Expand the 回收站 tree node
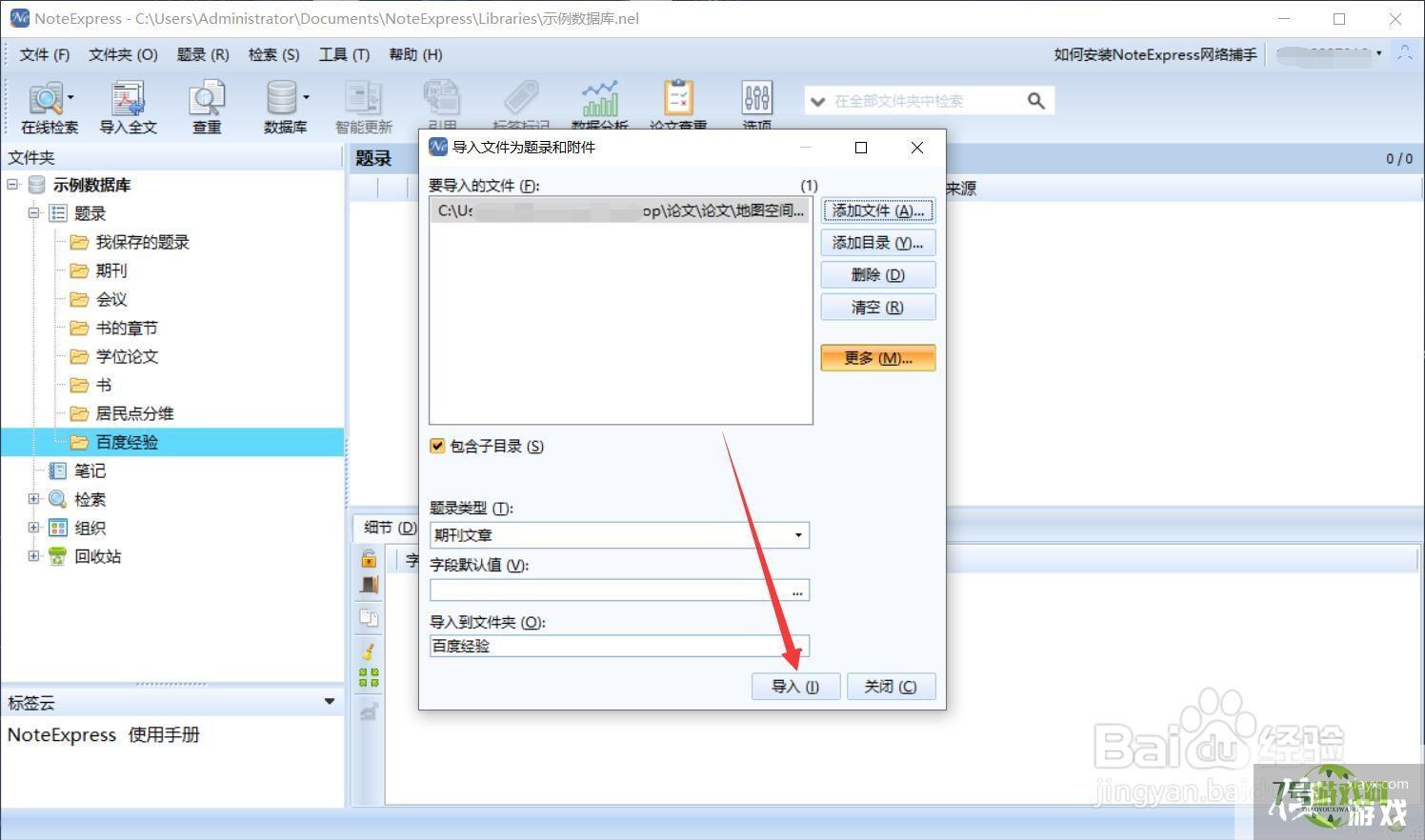The width and height of the screenshot is (1425, 840). [34, 555]
